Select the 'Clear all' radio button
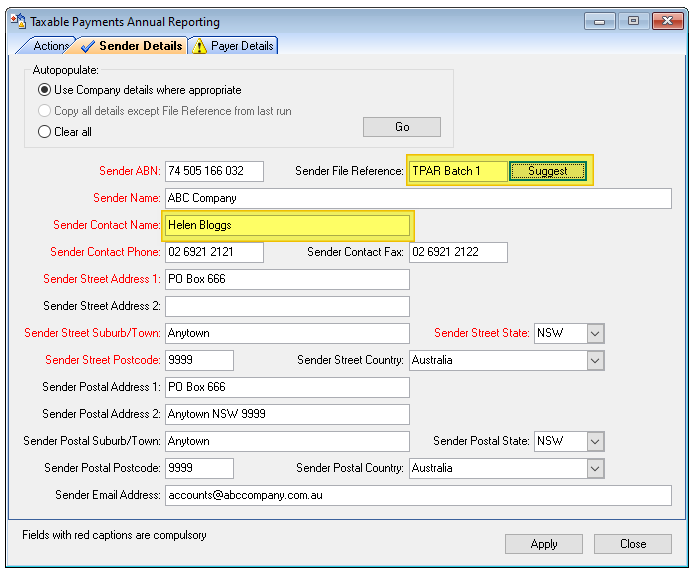The image size is (693, 573). tap(44, 132)
